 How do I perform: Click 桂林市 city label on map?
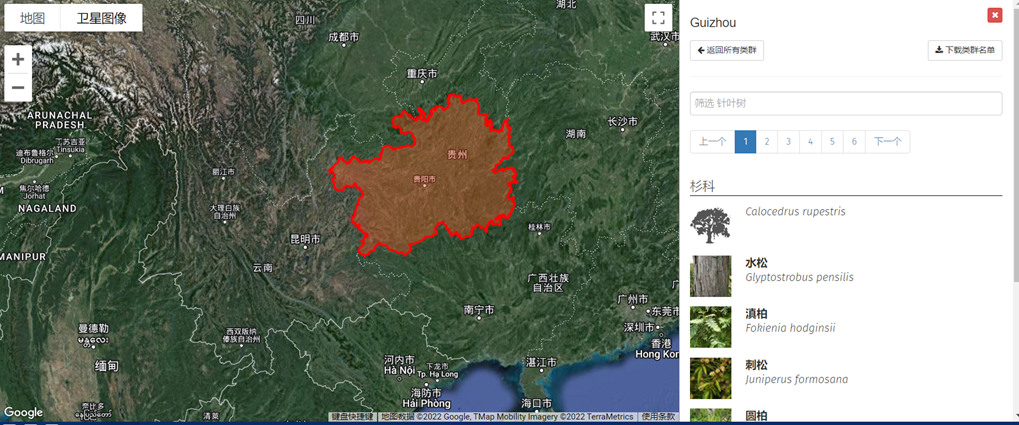click(539, 227)
